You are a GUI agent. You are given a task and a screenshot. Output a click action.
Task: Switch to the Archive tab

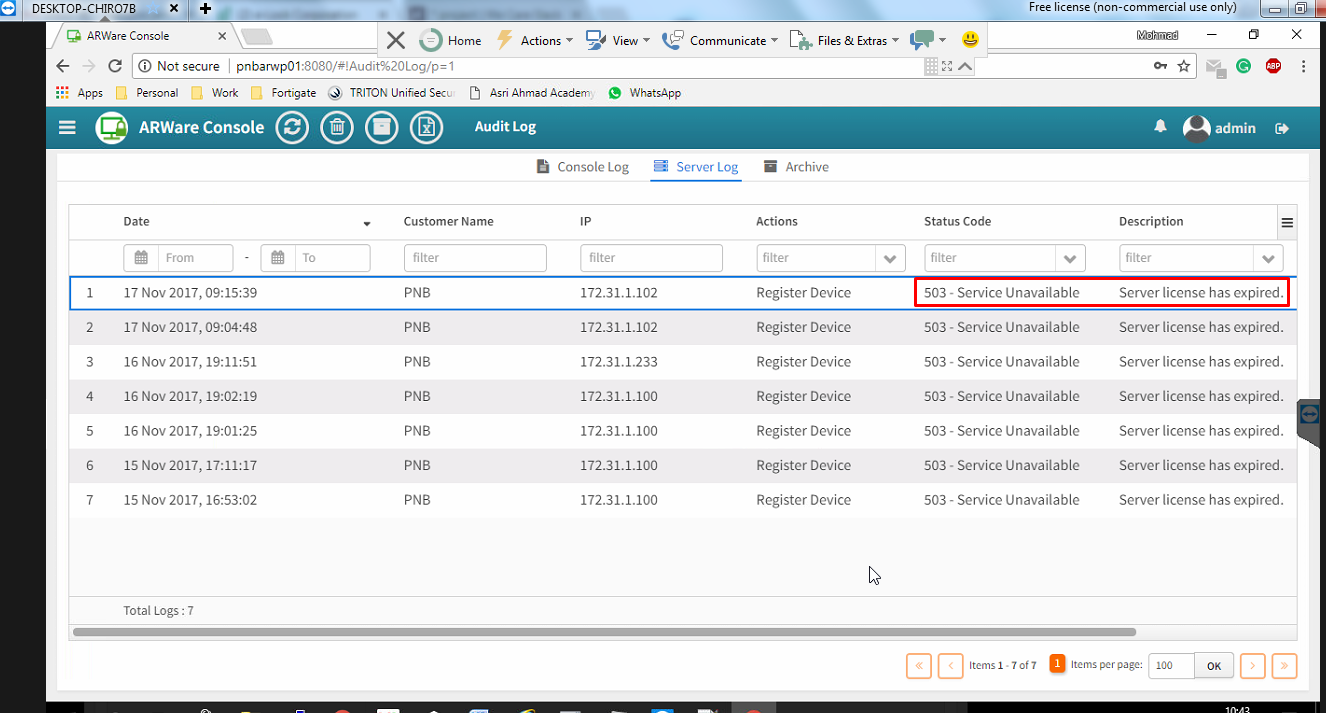[796, 167]
